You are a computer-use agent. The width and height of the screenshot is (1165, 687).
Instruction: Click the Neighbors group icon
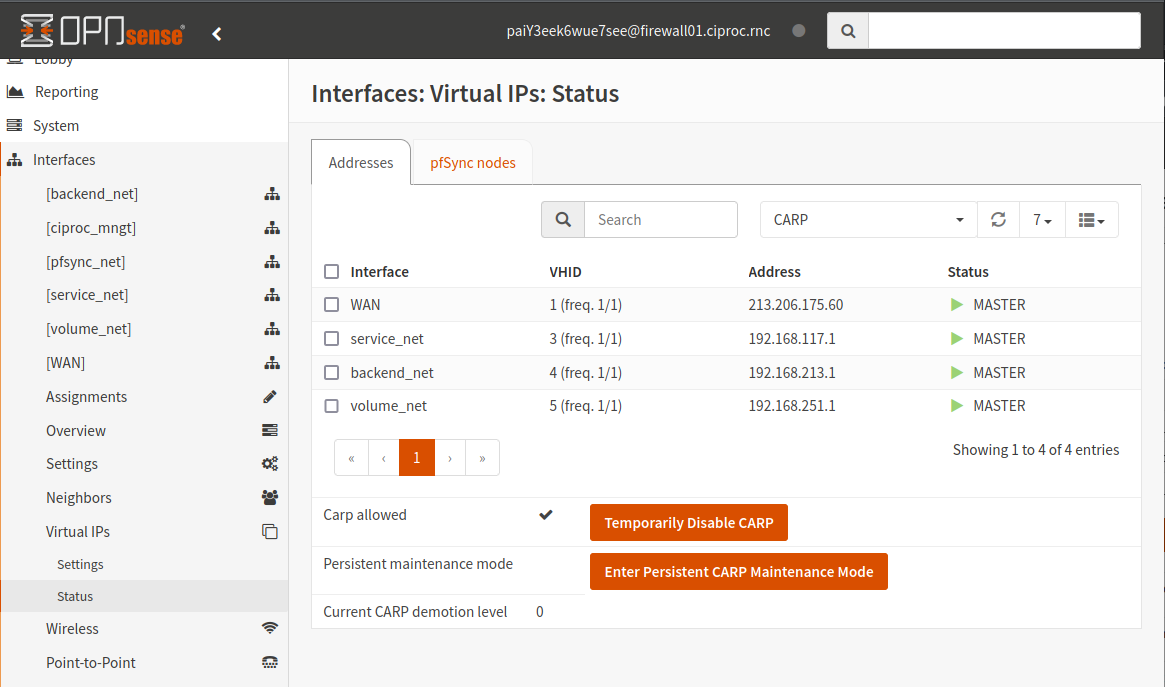coord(270,497)
